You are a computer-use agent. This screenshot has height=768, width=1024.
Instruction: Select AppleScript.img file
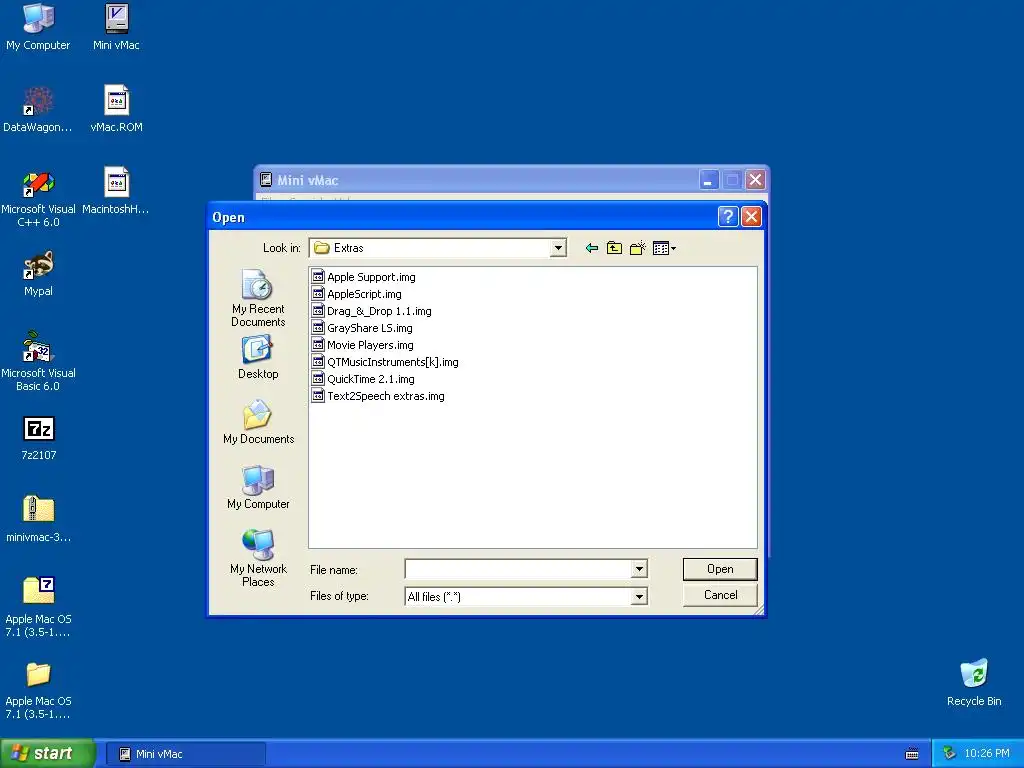pos(357,294)
